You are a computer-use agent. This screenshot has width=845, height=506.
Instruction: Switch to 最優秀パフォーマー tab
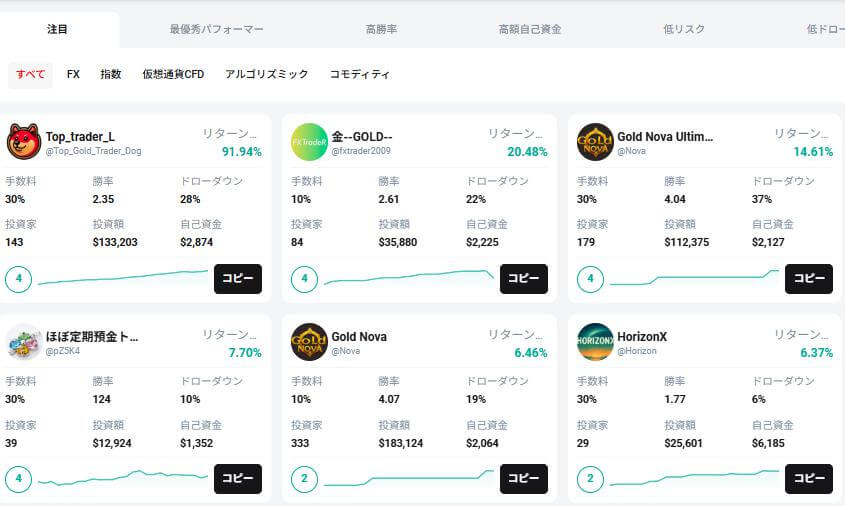(217, 29)
